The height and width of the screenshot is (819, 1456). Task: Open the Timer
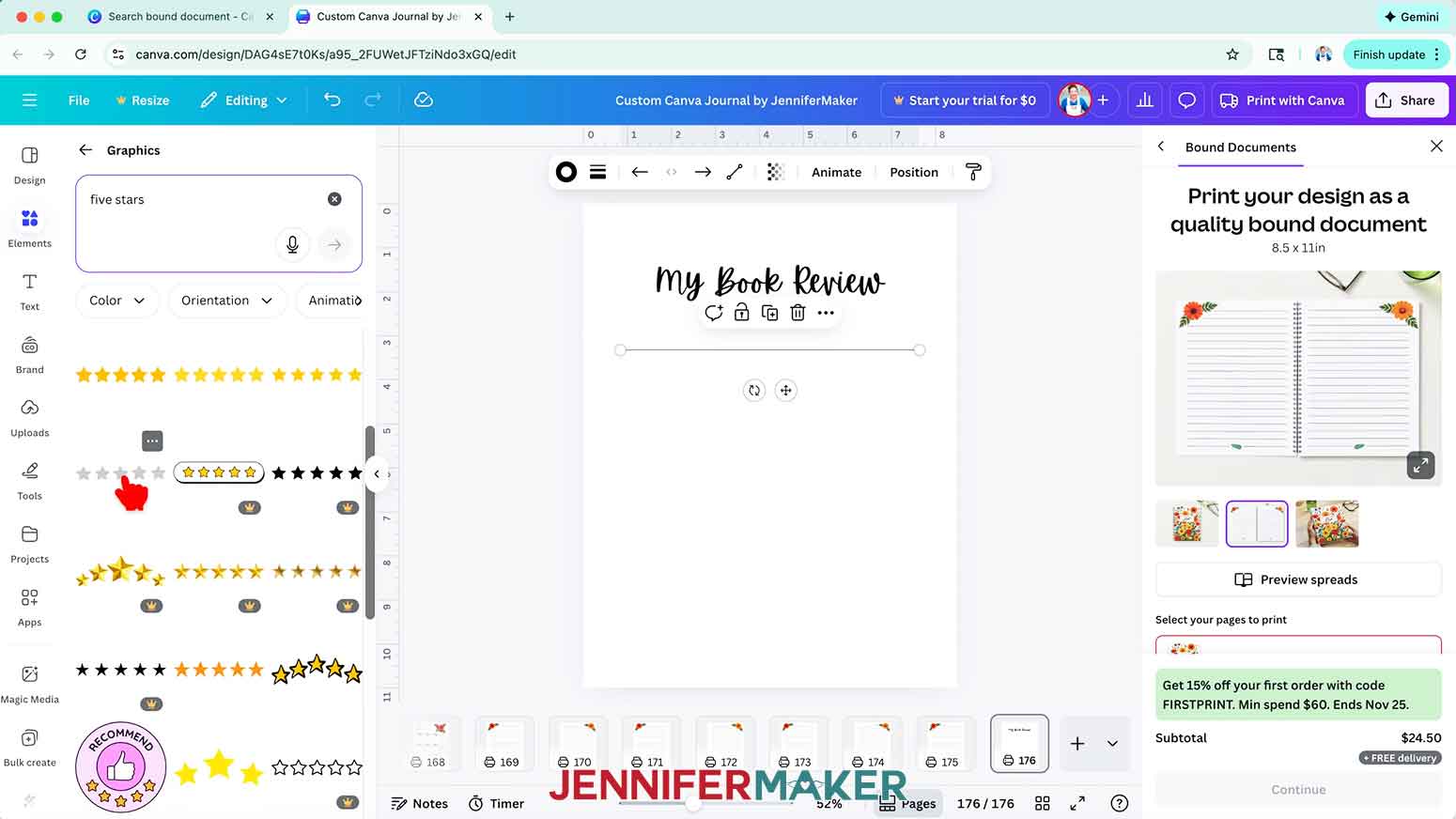pos(496,803)
